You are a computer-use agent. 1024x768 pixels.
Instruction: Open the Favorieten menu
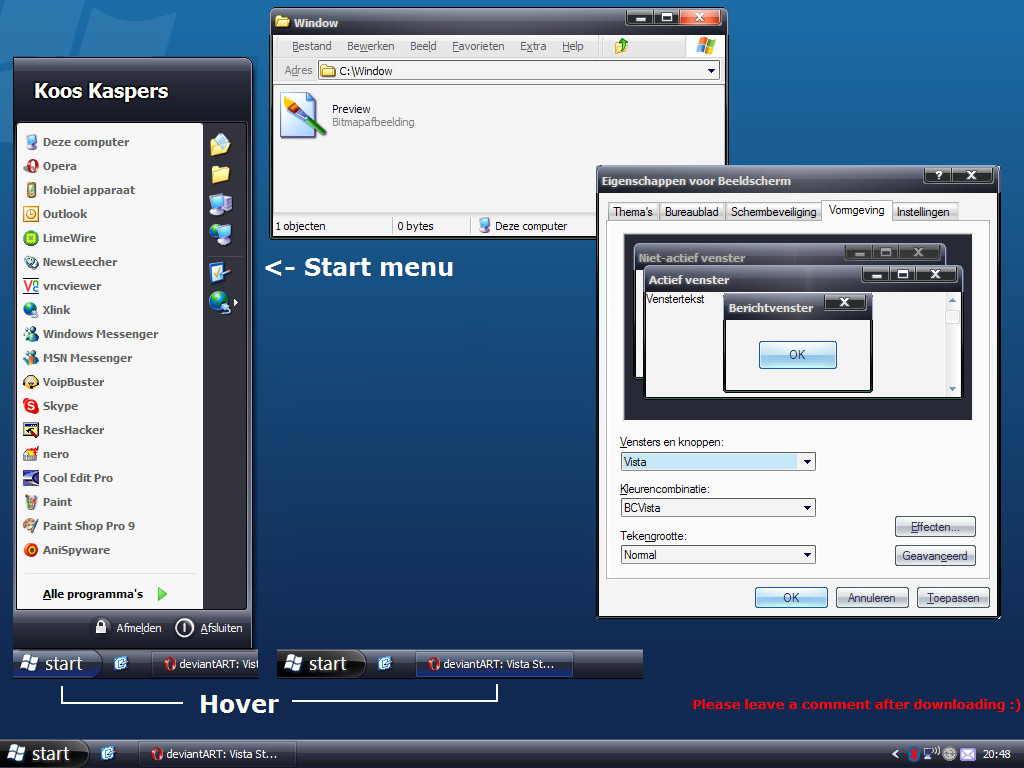(478, 46)
